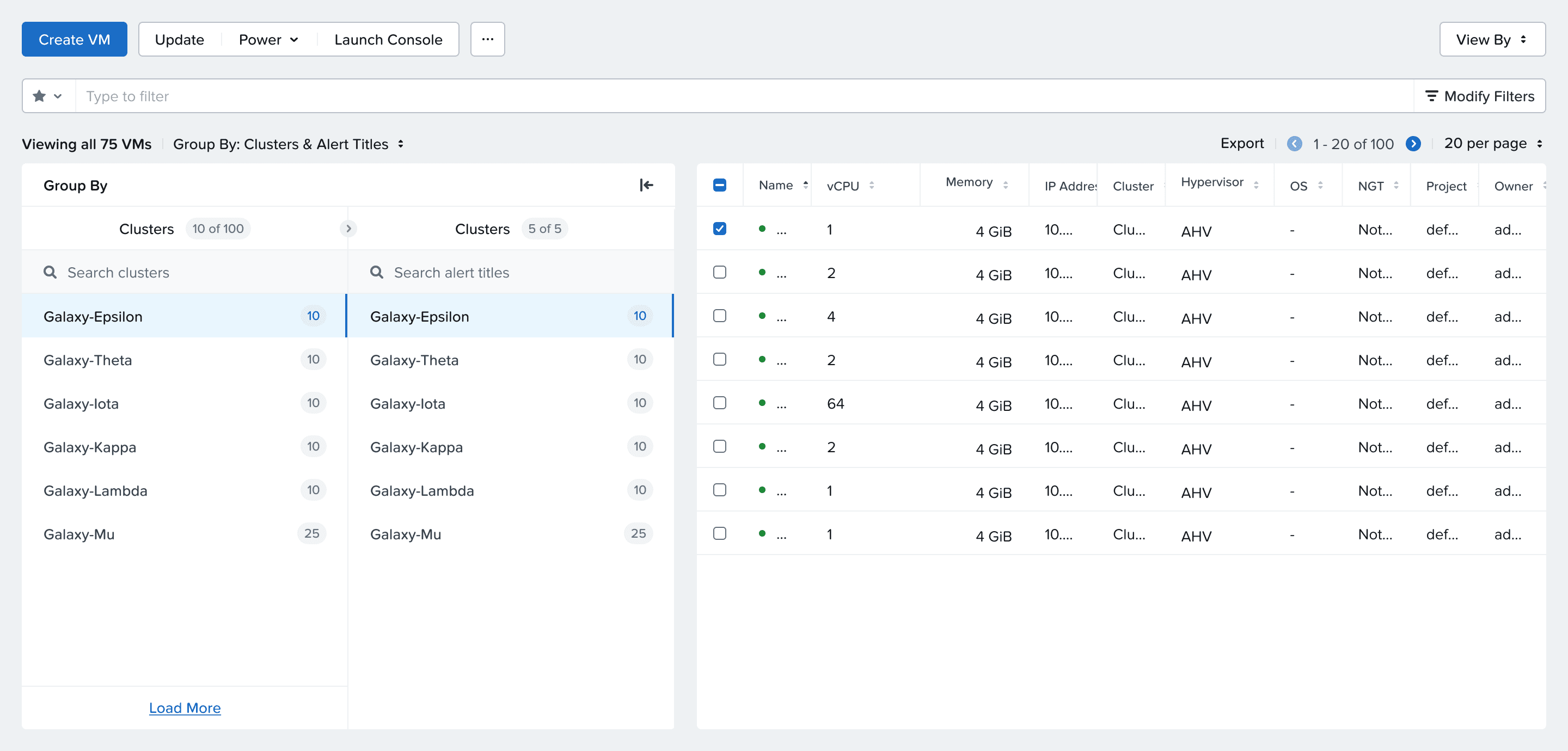1568x751 pixels.
Task: Uncheck the first VM row checkbox
Action: [x=719, y=229]
